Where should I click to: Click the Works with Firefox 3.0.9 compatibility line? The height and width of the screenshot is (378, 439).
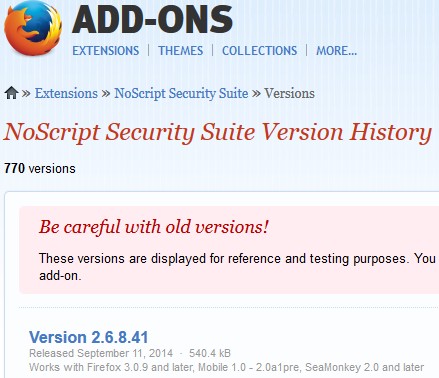coord(226,367)
